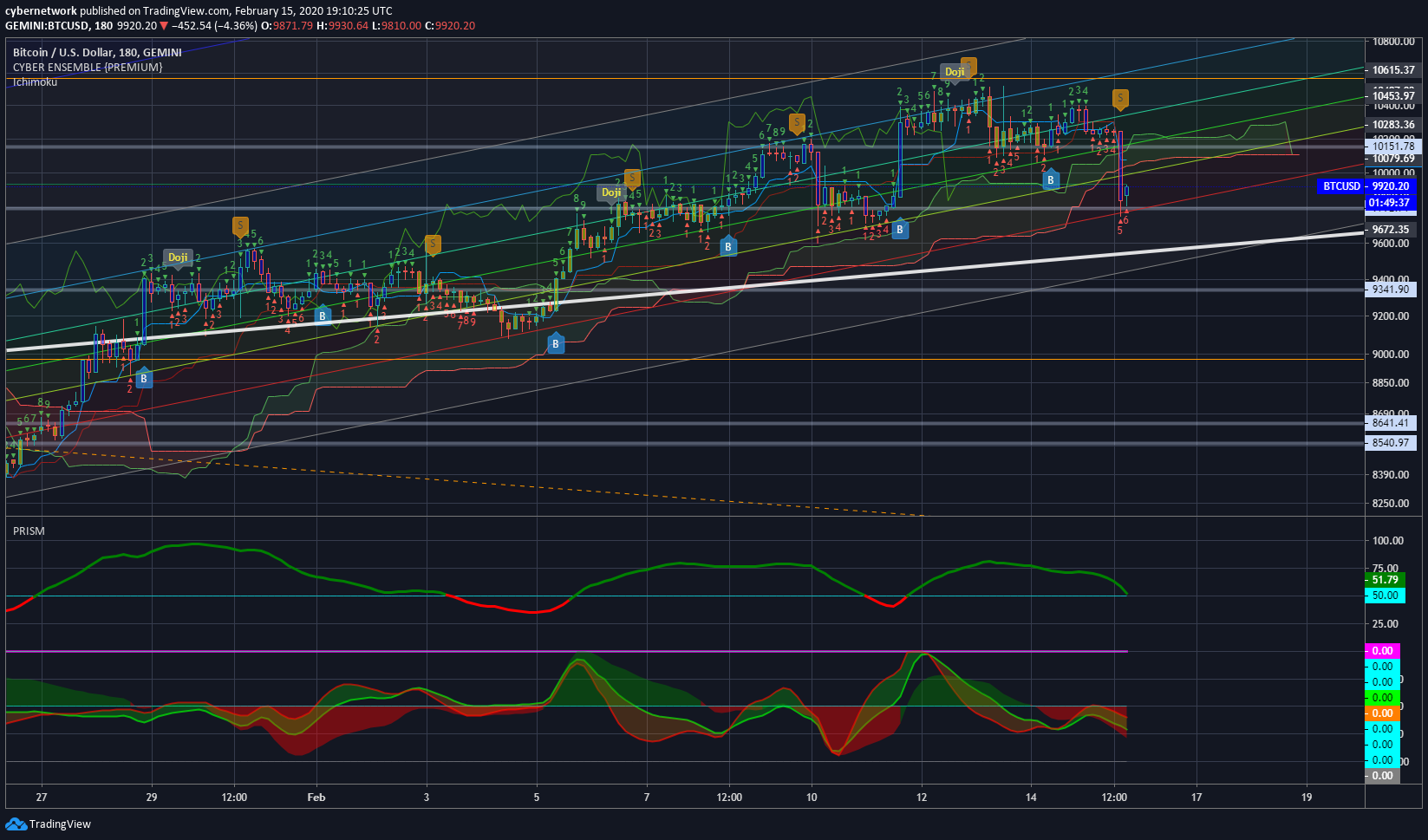This screenshot has height=840, width=1428.
Task: Click the 10453.97 price level label
Action: [1393, 96]
